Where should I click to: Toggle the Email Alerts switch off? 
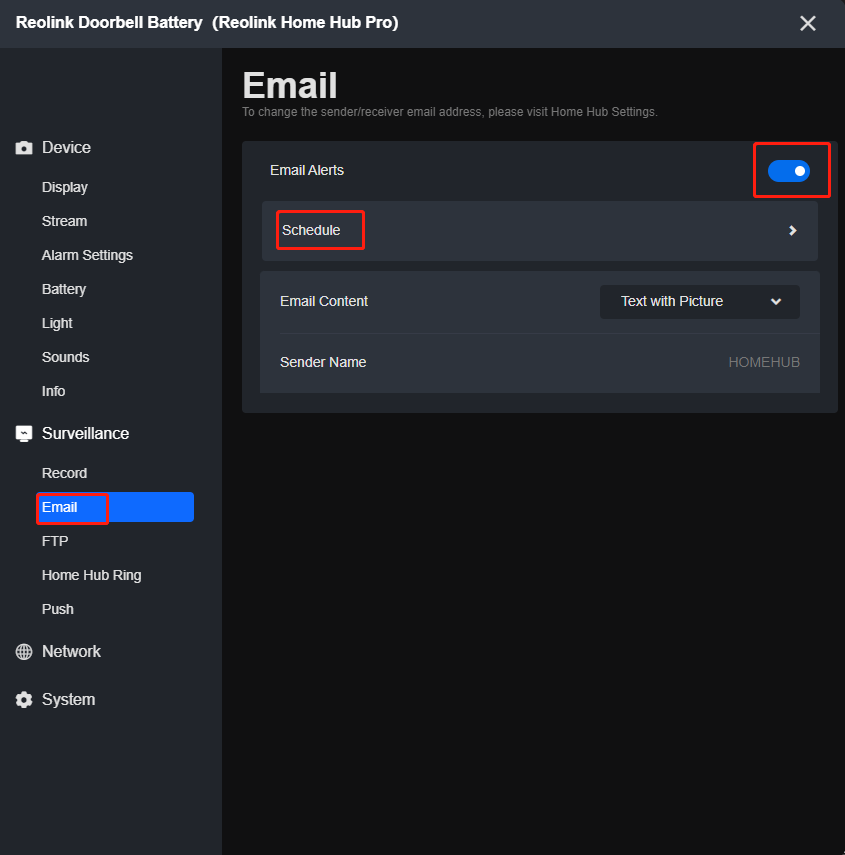point(788,171)
